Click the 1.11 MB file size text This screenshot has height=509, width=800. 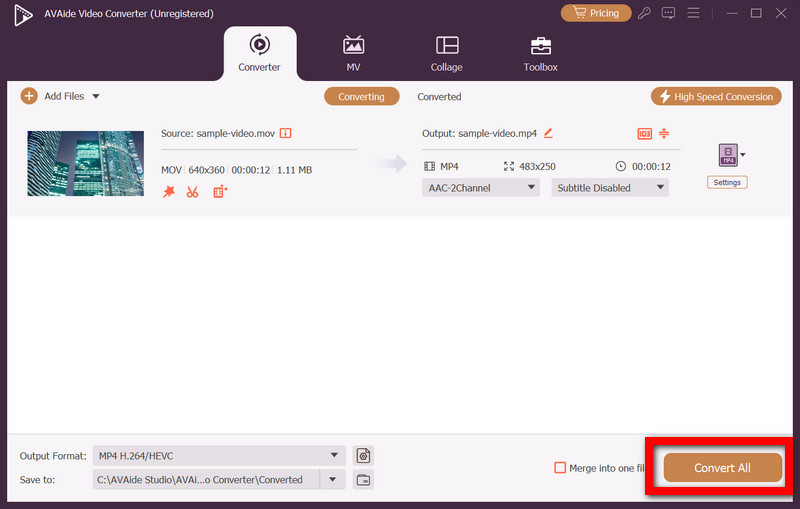point(294,170)
